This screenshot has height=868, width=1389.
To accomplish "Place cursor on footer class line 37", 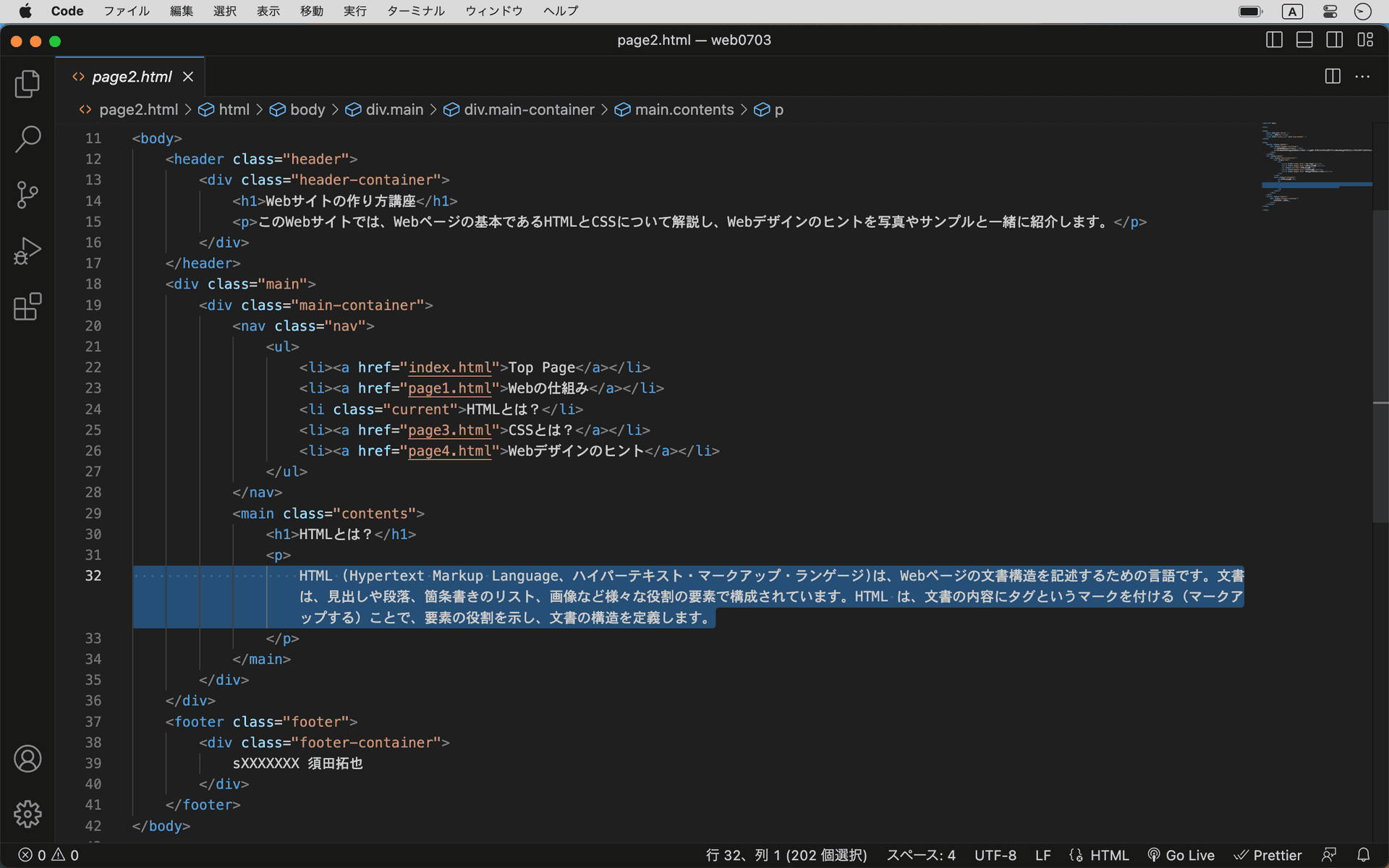I will [x=261, y=722].
